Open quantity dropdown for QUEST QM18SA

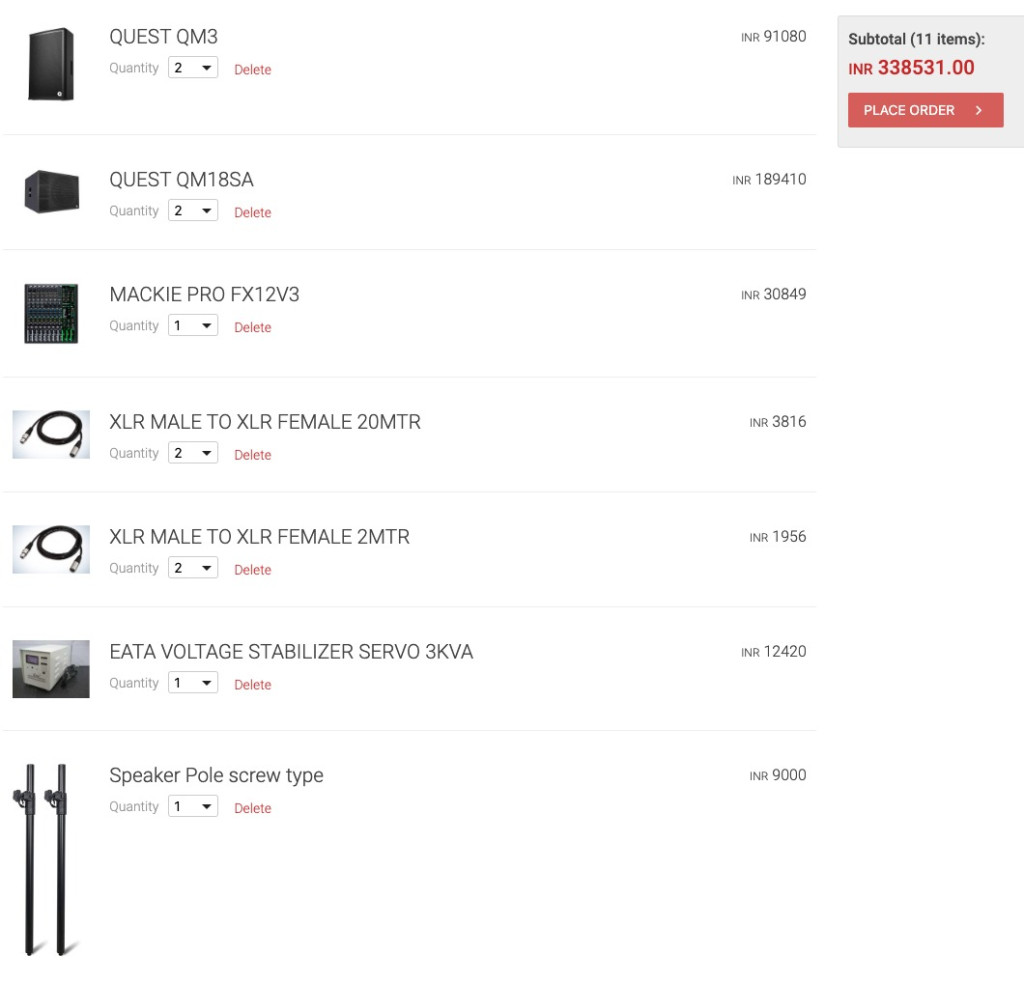[x=193, y=211]
